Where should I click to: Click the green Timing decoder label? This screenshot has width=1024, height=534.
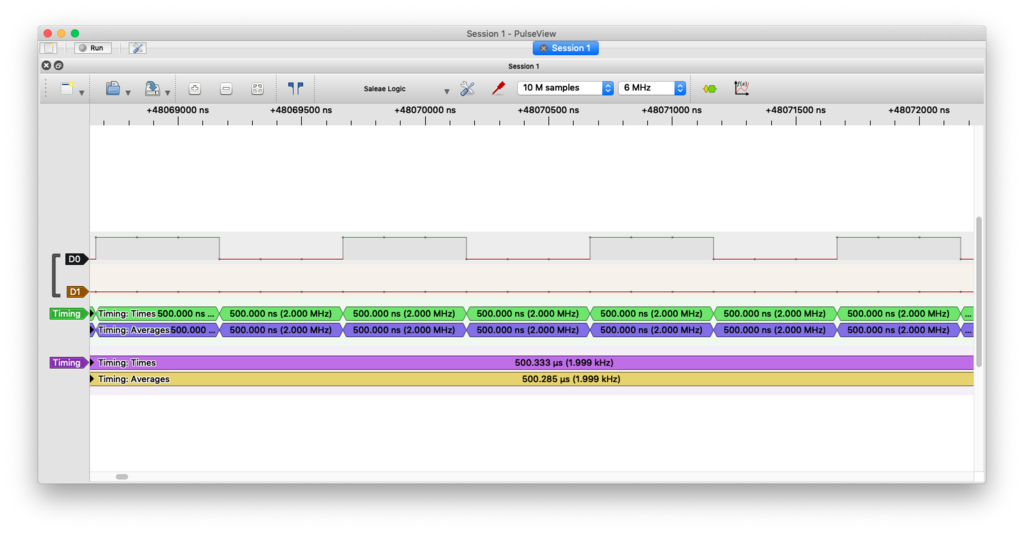(67, 314)
